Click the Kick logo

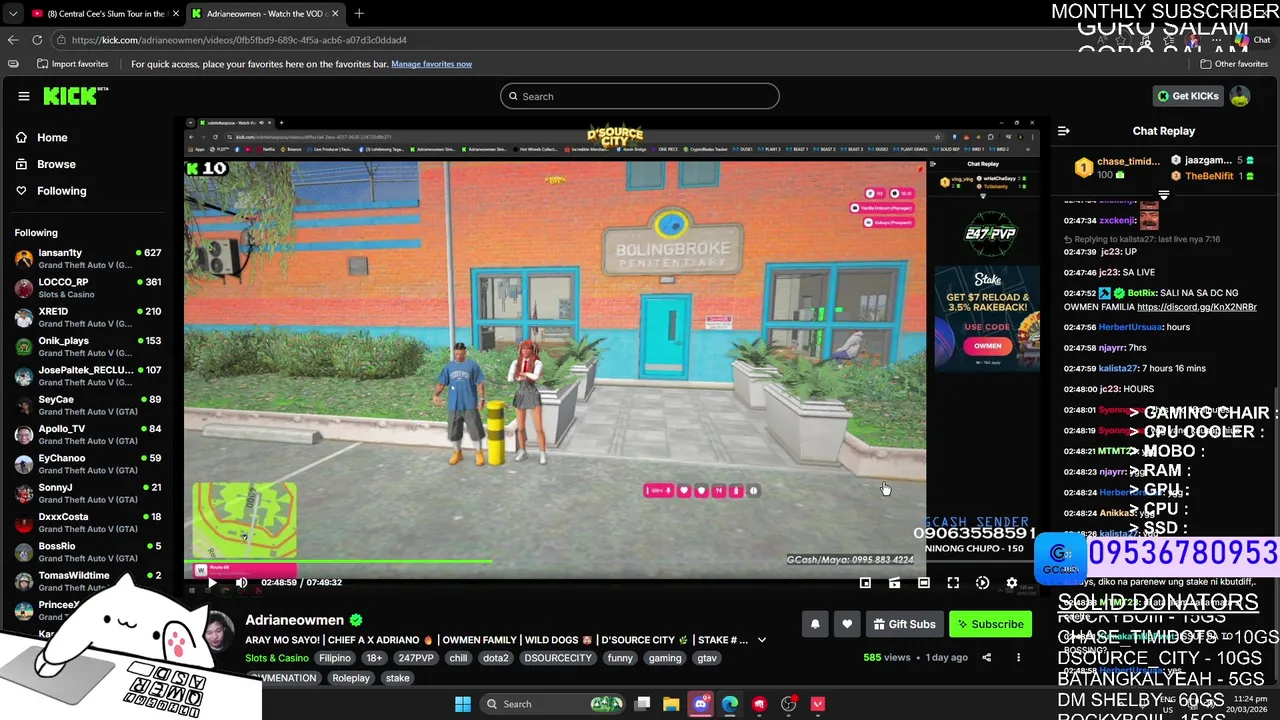(x=75, y=96)
